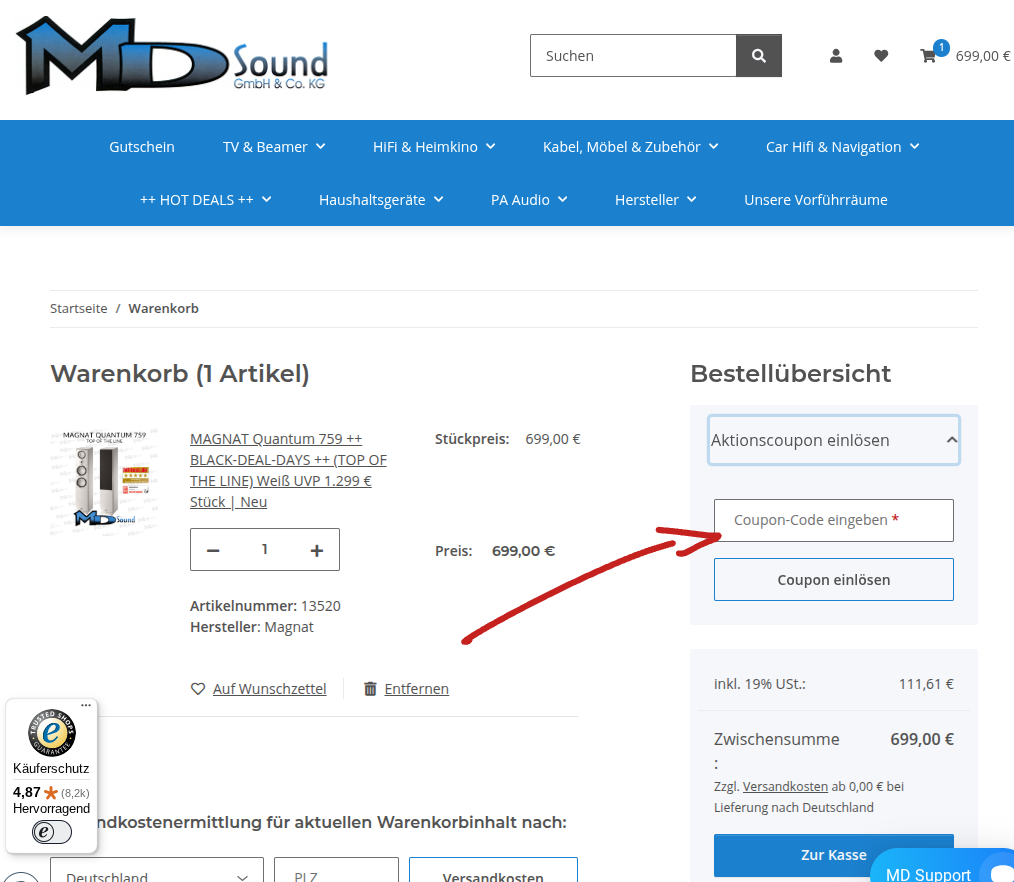
Task: Click the Versandkosten calculation button
Action: [x=493, y=870]
